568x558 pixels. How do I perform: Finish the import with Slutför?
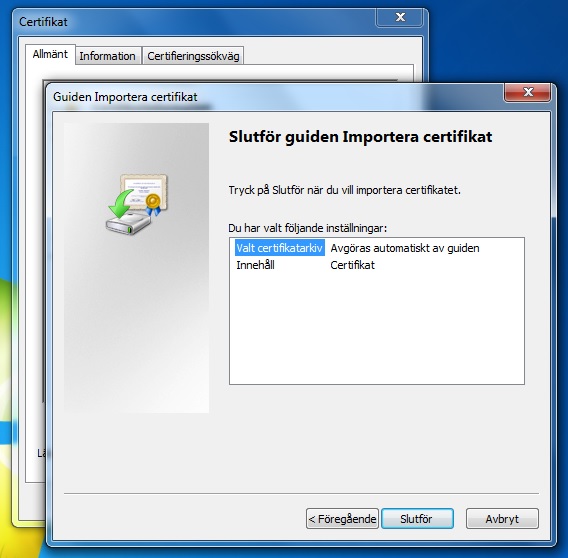point(417,519)
